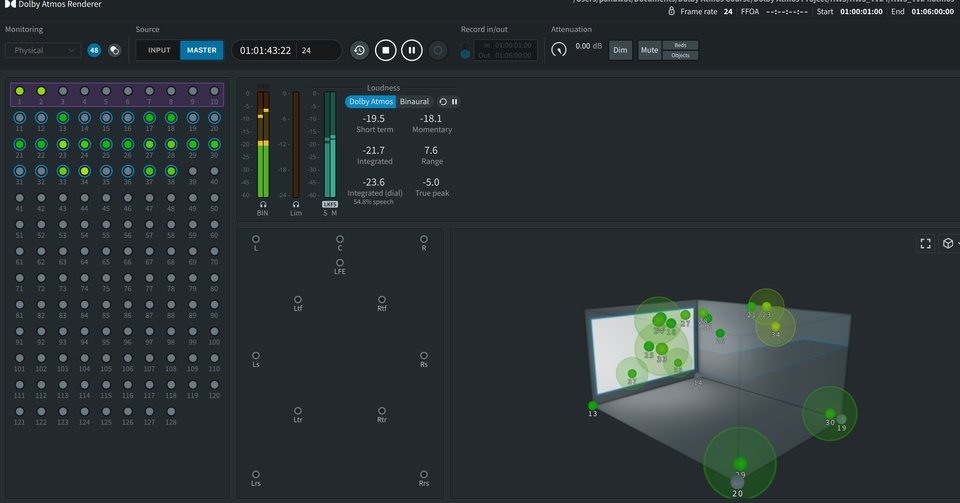Open the Physical monitoring dropdown
Viewport: 960px width, 503px height.
click(x=43, y=50)
